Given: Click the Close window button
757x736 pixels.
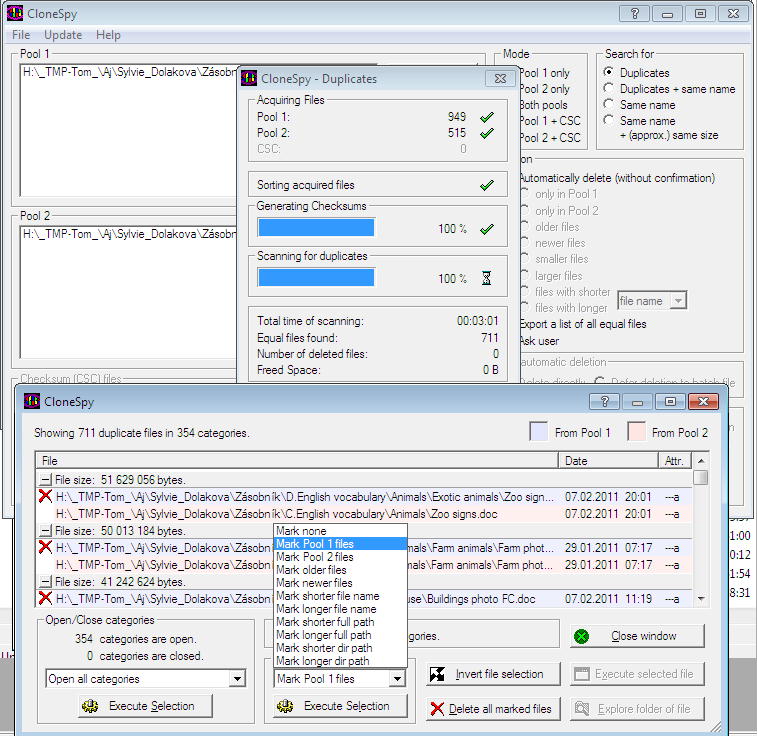Looking at the screenshot, I should coord(637,636).
